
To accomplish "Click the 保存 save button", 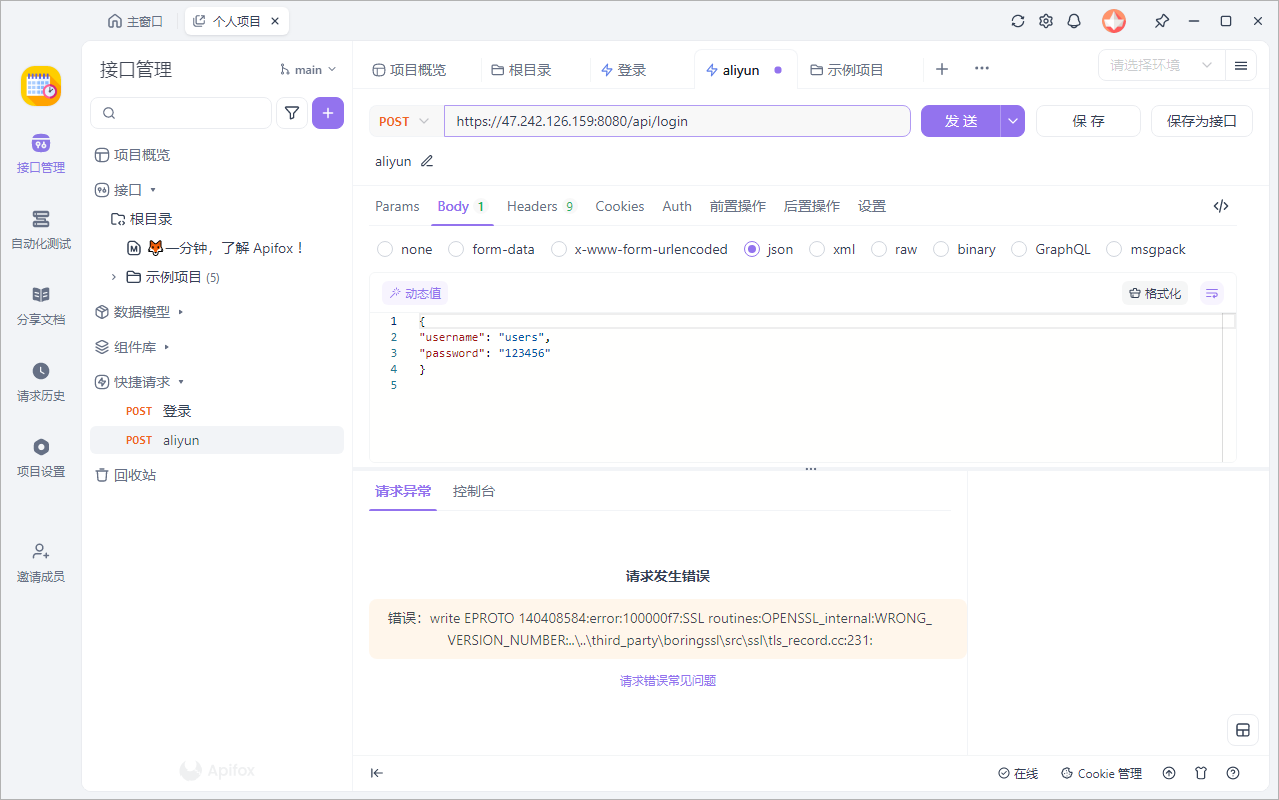I will pyautogui.click(x=1088, y=121).
